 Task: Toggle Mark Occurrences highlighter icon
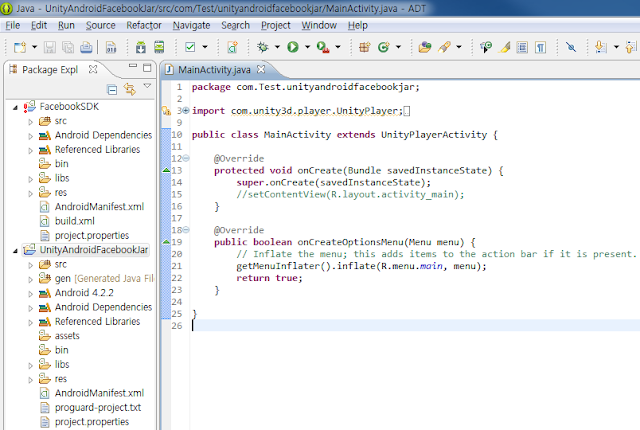(x=504, y=47)
